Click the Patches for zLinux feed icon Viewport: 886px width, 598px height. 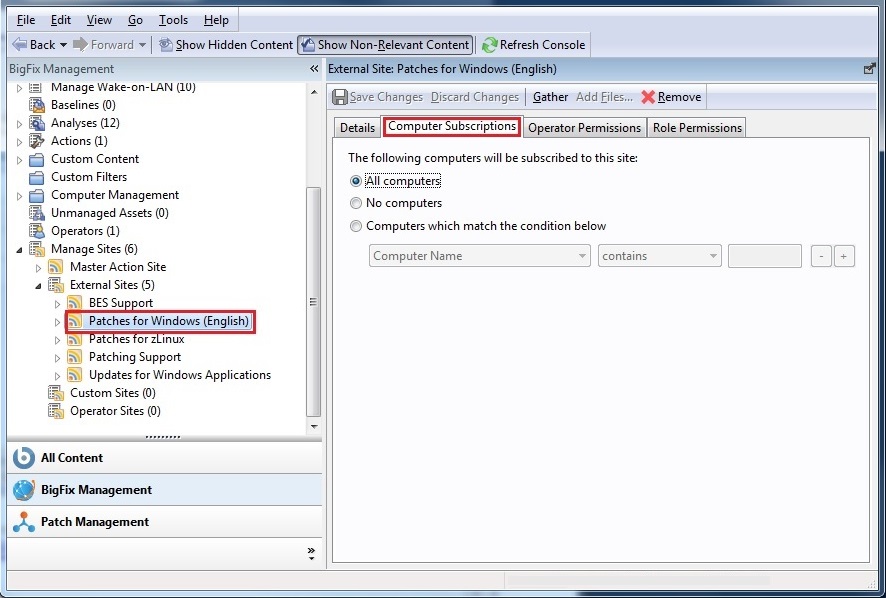[x=74, y=339]
